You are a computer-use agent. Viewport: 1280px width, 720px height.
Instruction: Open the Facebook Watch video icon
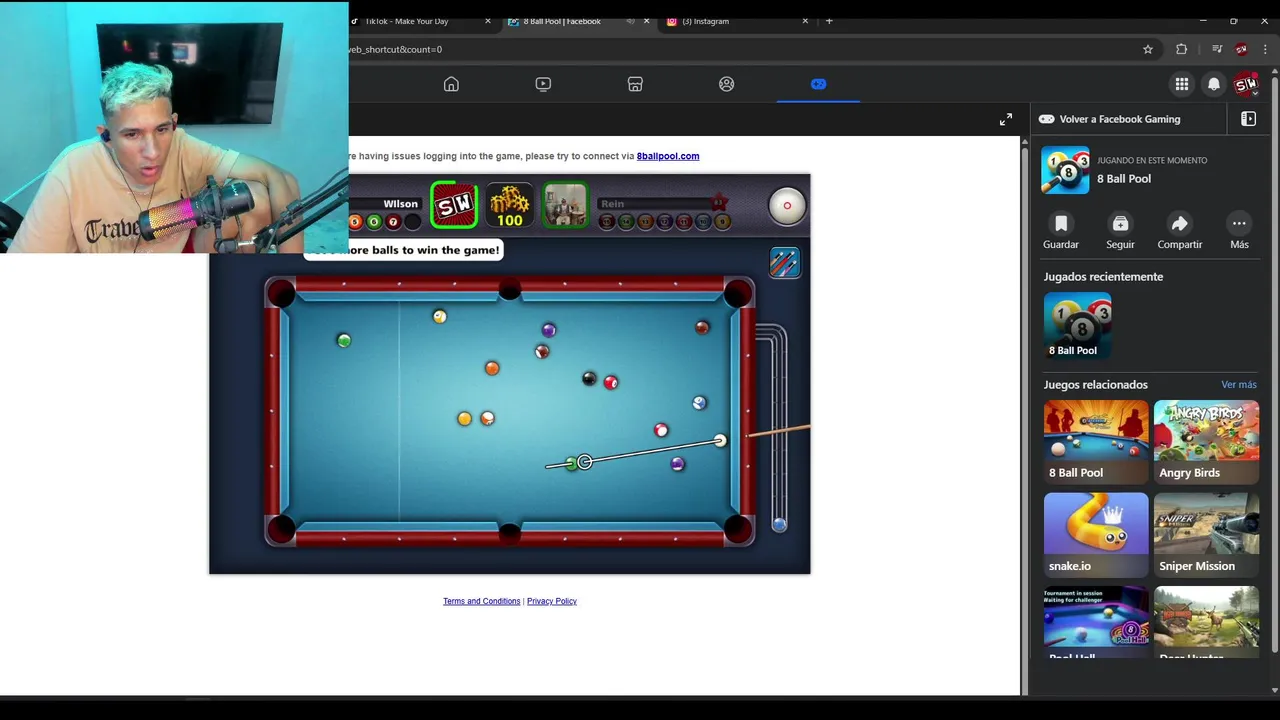click(543, 84)
